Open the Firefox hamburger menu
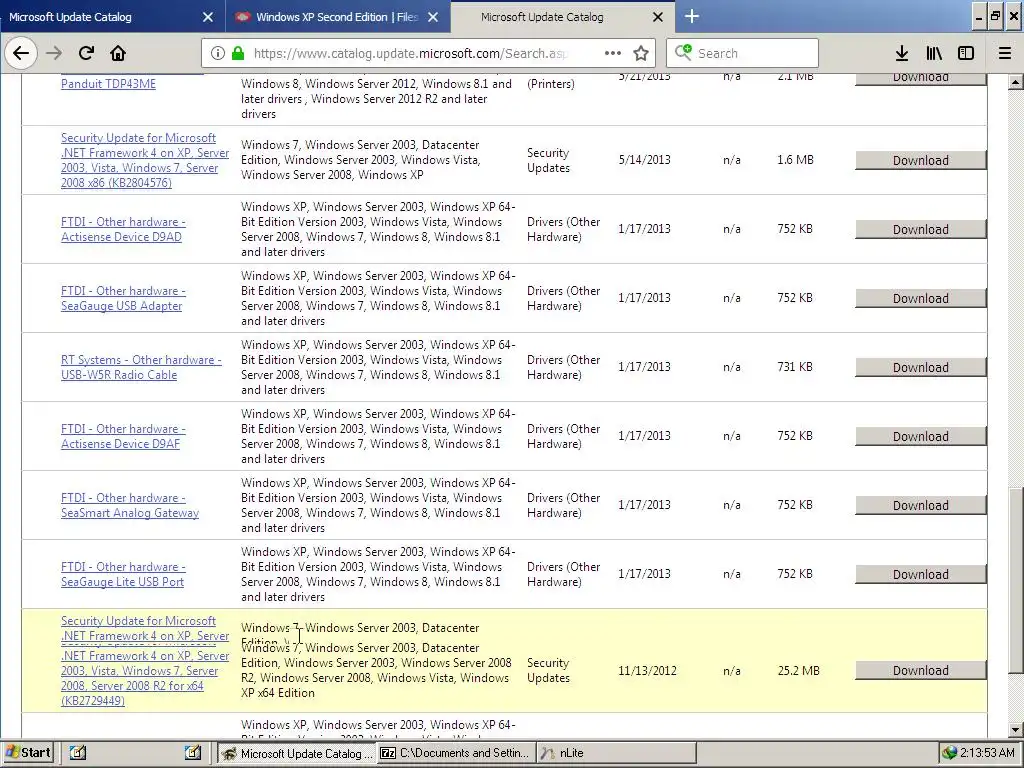This screenshot has width=1024, height=768. click(x=1005, y=53)
